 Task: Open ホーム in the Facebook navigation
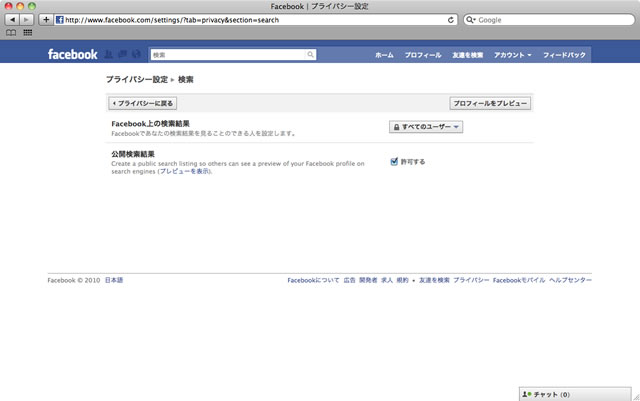[384, 55]
